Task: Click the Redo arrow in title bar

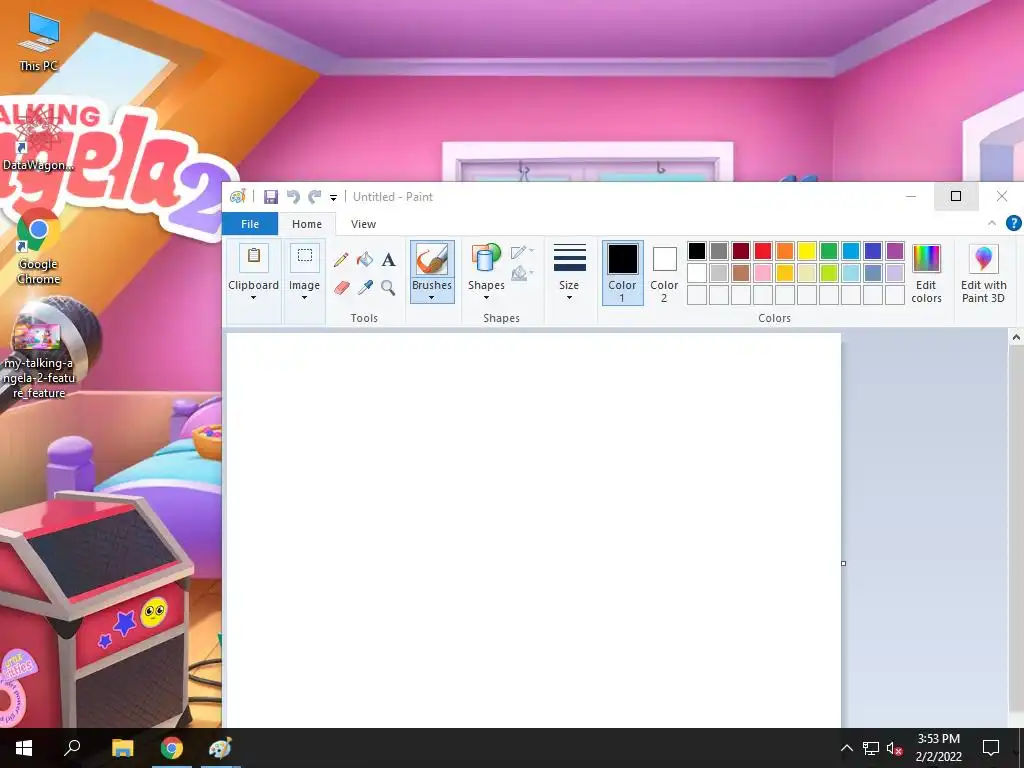Action: pyautogui.click(x=315, y=197)
